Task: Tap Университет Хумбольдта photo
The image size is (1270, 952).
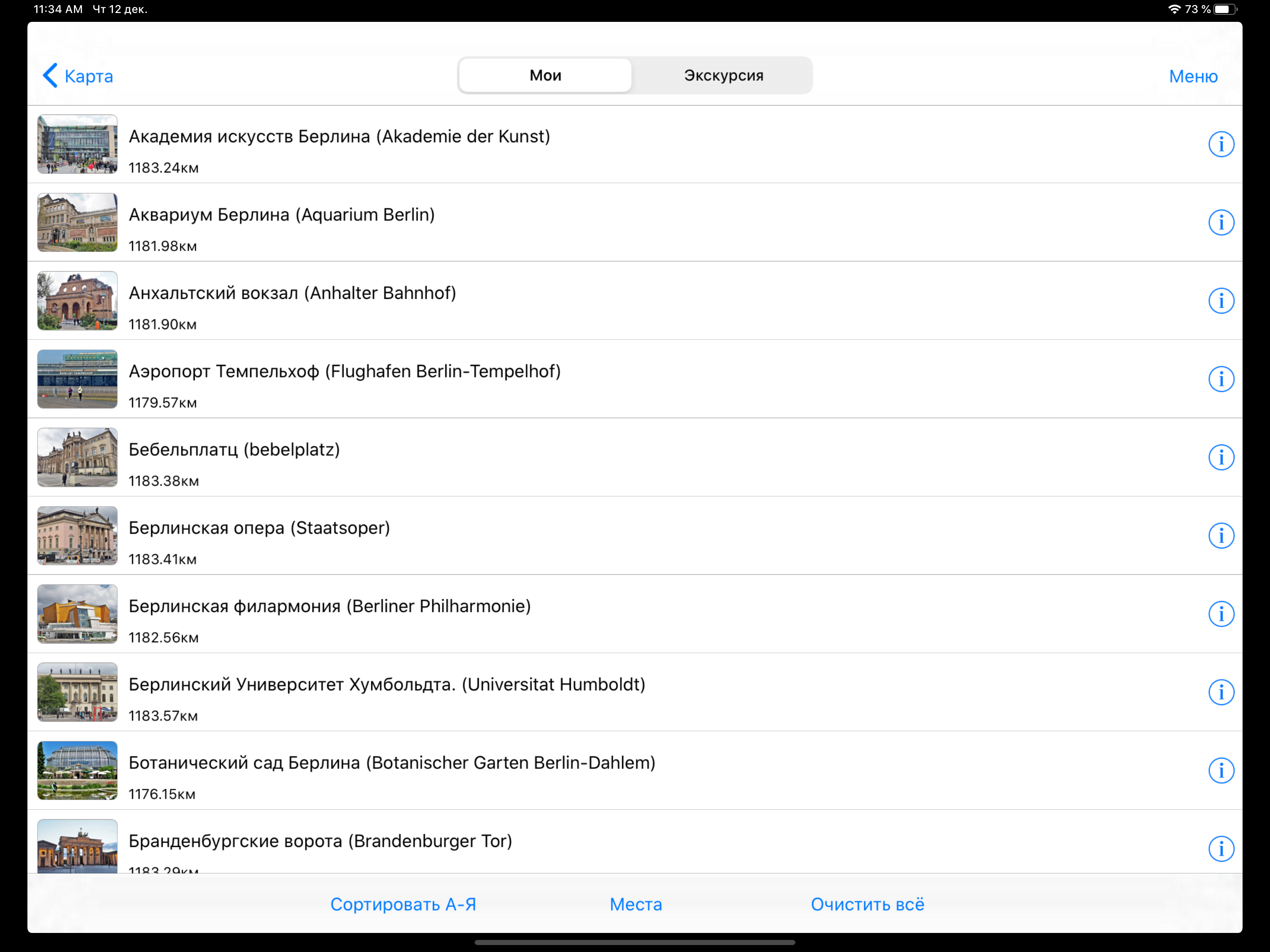Action: click(x=78, y=693)
